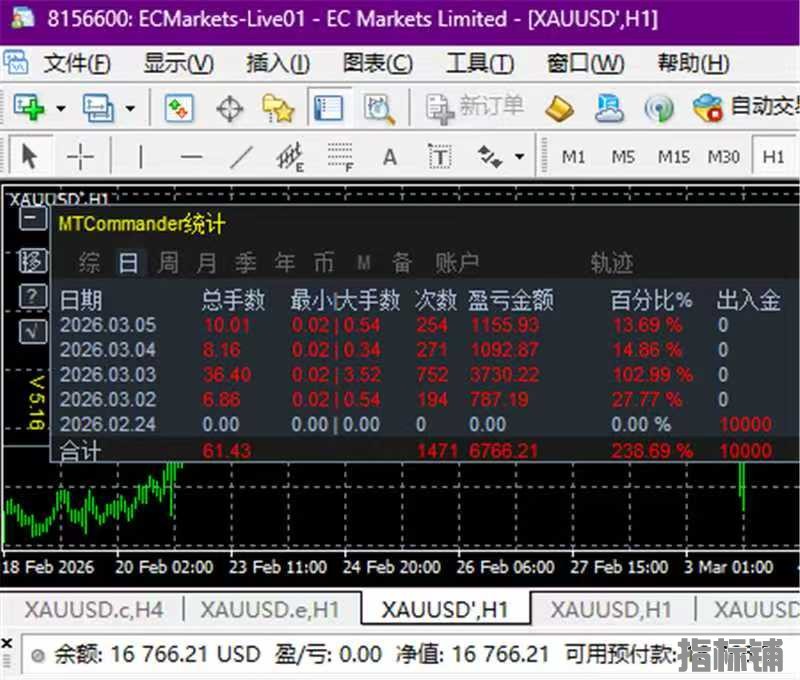Screen dimensions: 800x680
Task: Open the arrow objects dropdown
Action: [517, 157]
